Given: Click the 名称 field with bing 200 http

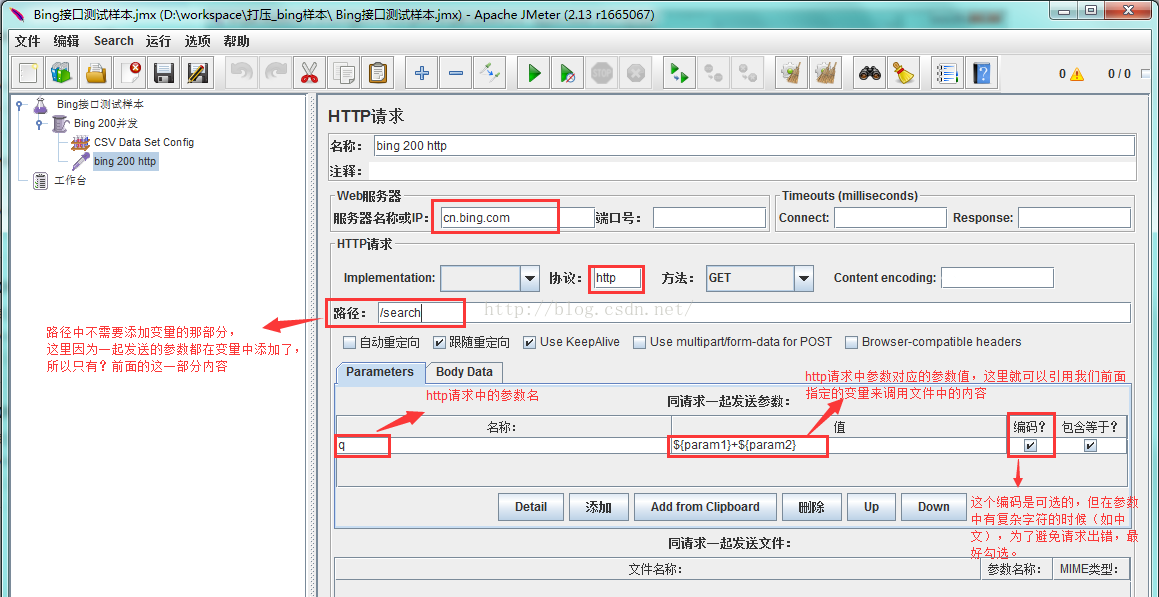Looking at the screenshot, I should pos(754,146).
